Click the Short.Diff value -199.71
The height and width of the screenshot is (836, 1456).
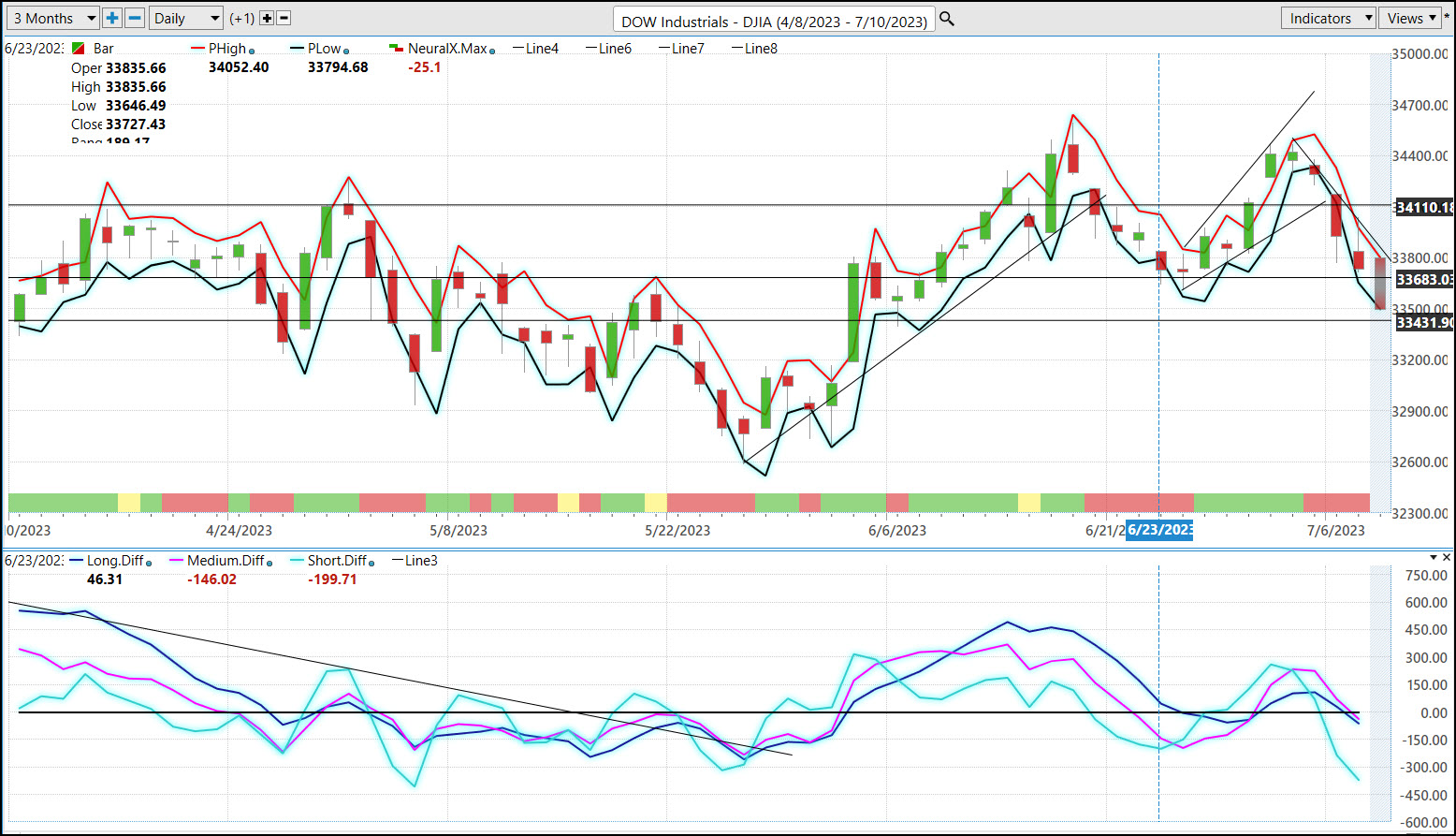333,579
